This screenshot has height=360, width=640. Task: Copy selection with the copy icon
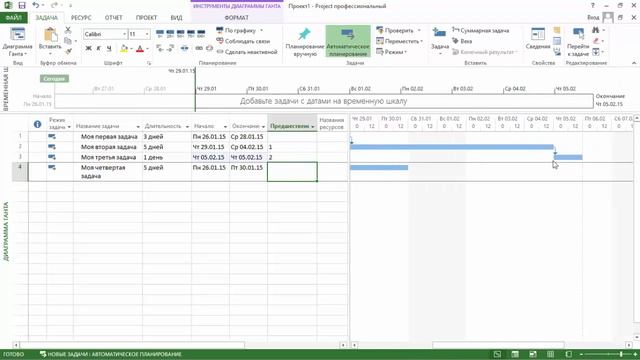pos(68,41)
